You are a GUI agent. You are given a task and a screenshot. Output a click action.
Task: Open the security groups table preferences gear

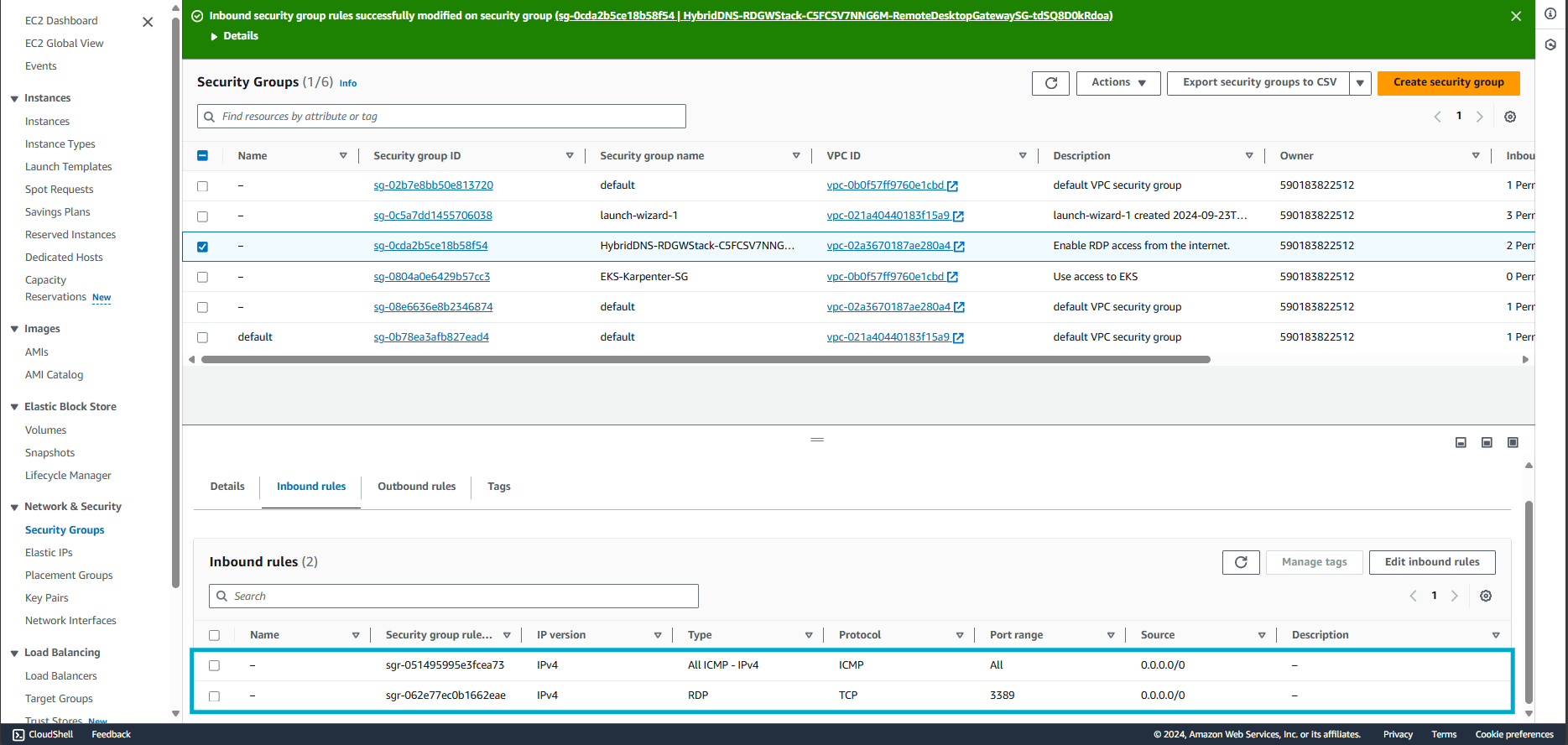(x=1510, y=117)
